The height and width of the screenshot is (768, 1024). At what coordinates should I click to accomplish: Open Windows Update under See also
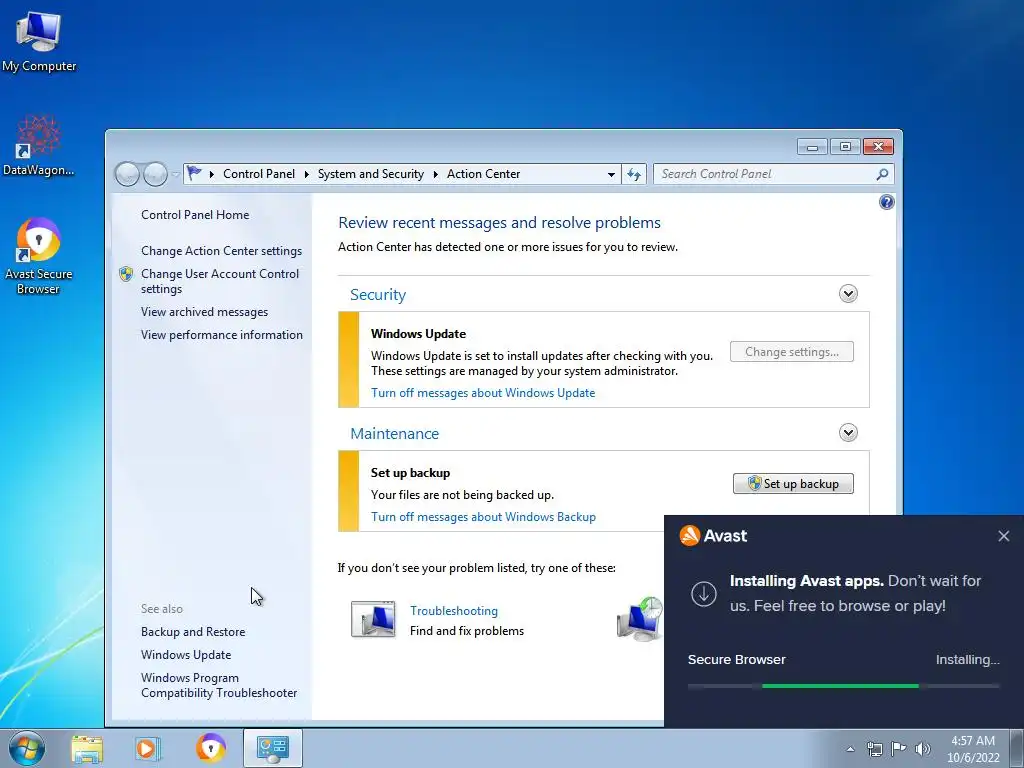[x=185, y=655]
